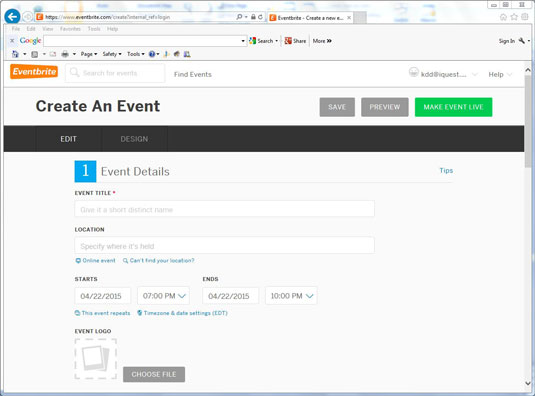Click the Location input field
535x396 pixels.
click(x=225, y=246)
